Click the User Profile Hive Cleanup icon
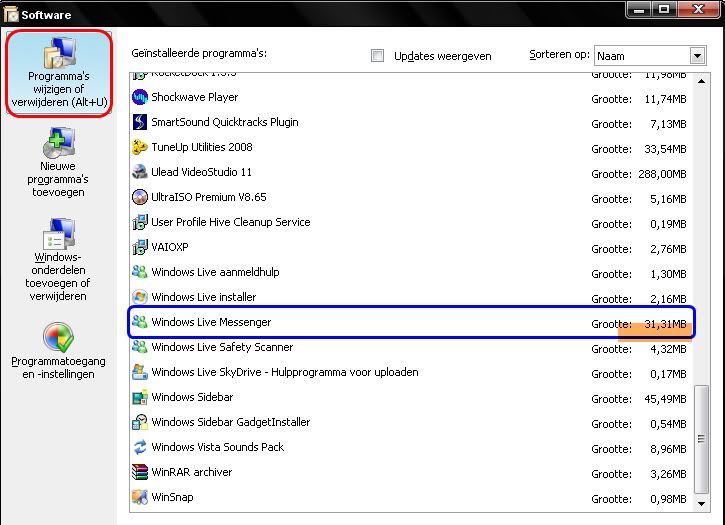Image resolution: width=725 pixels, height=525 pixels. tap(140, 222)
